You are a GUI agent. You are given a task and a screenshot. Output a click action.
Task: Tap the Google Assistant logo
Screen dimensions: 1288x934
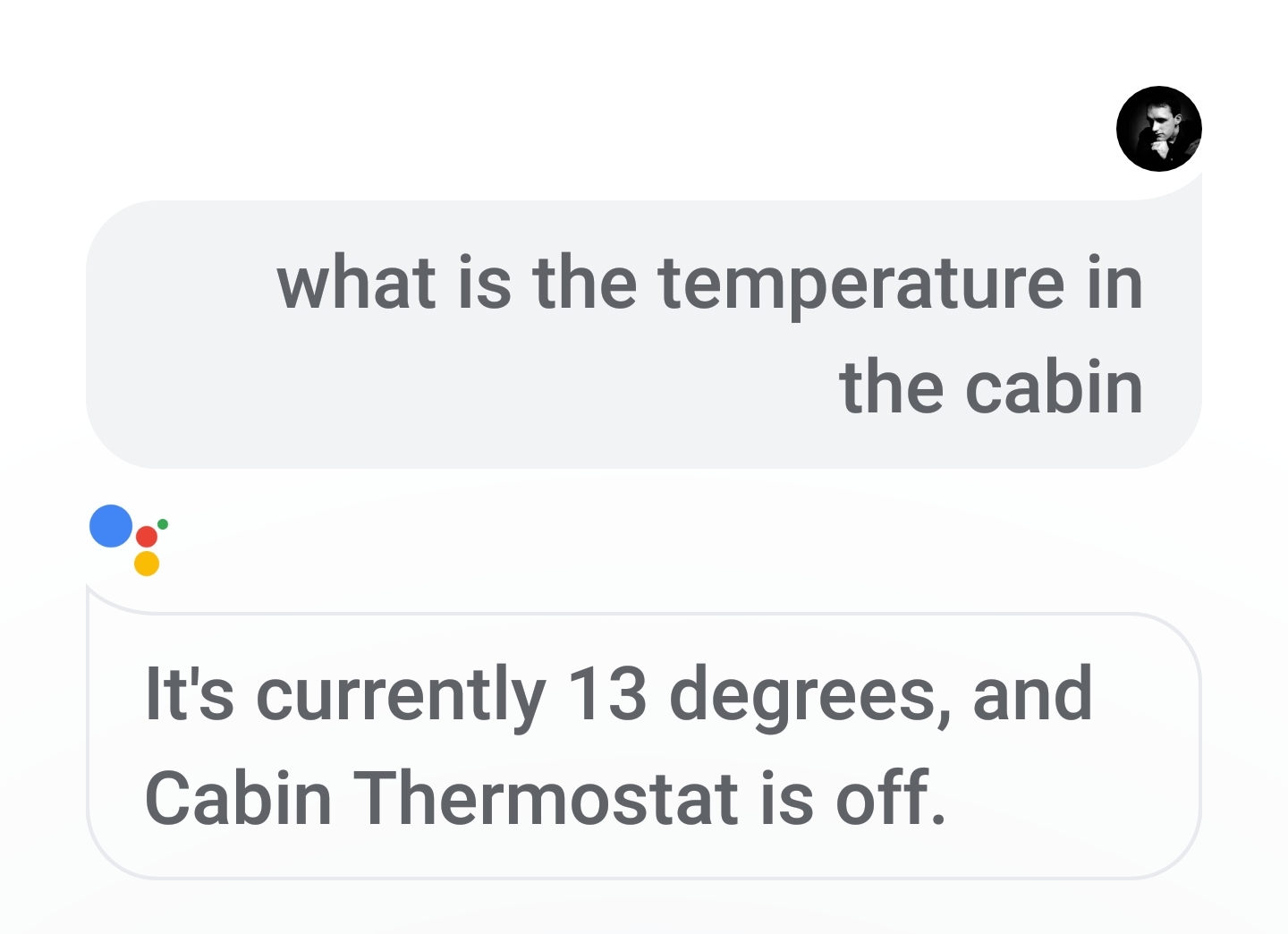(x=129, y=540)
